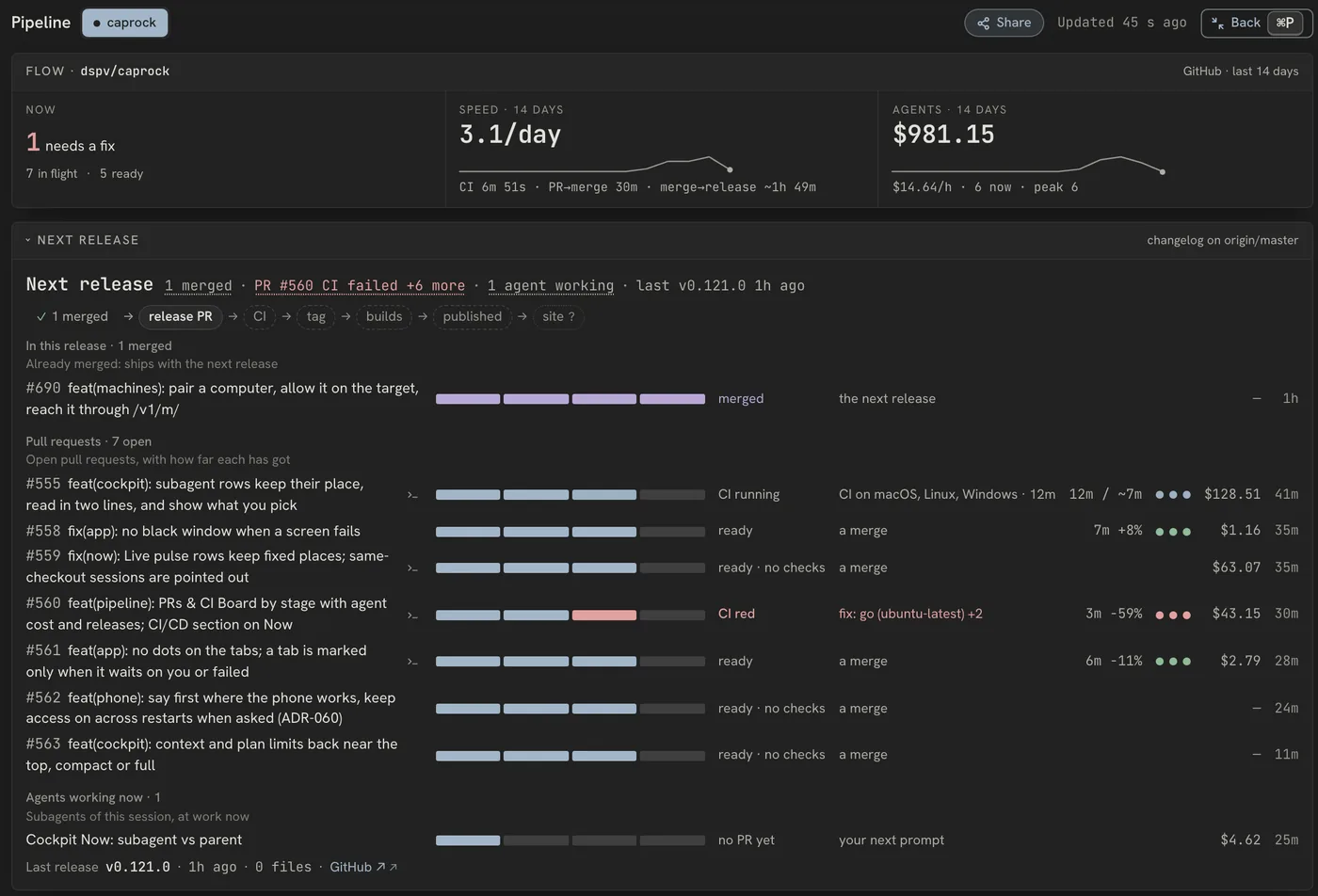Screen dimensions: 1318x896
Task: Open 'PR #560 CI failed +6 more' link
Action: 360,286
